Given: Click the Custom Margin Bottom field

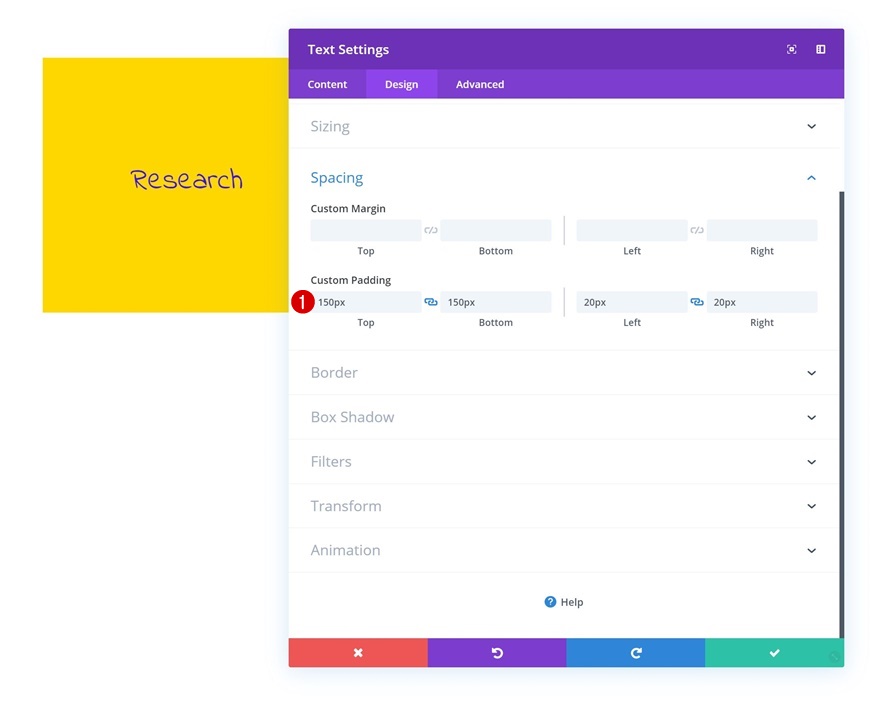Looking at the screenshot, I should [x=496, y=230].
